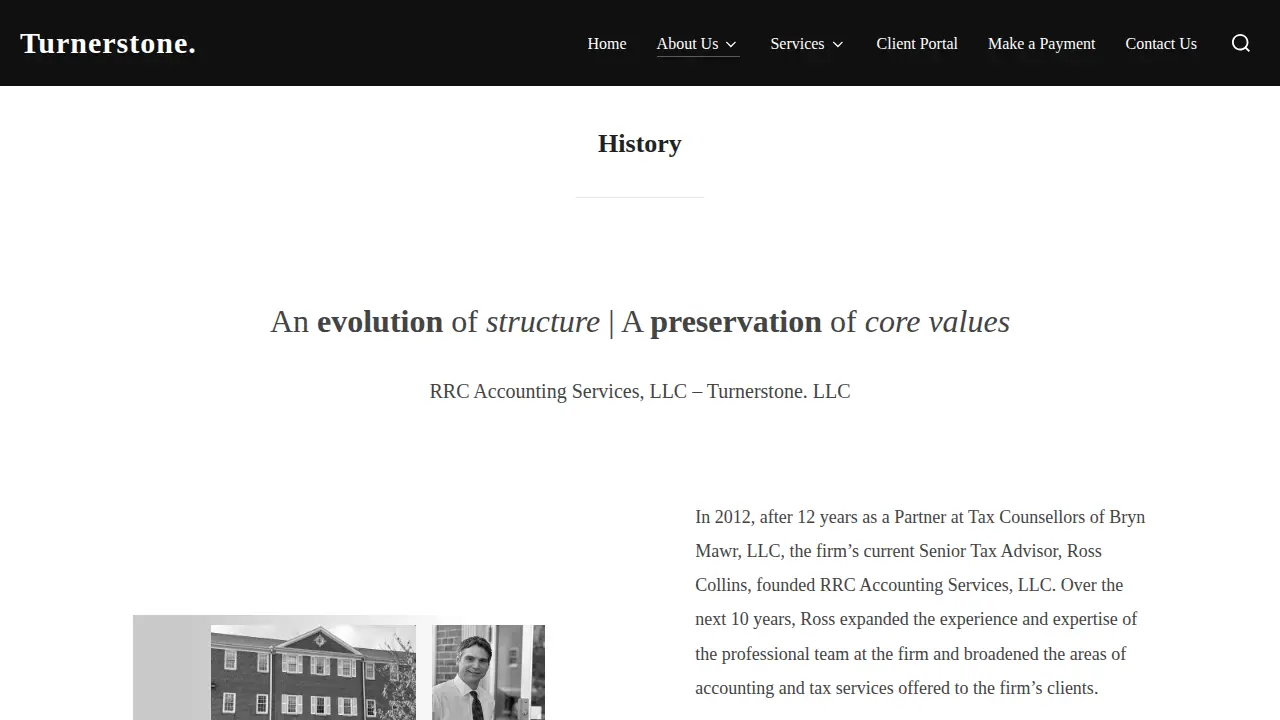1280x720 pixels.
Task: Click the 'RRC Accounting Services, LLC – Turnerstone. LLC' subtitle
Action: 640,391
